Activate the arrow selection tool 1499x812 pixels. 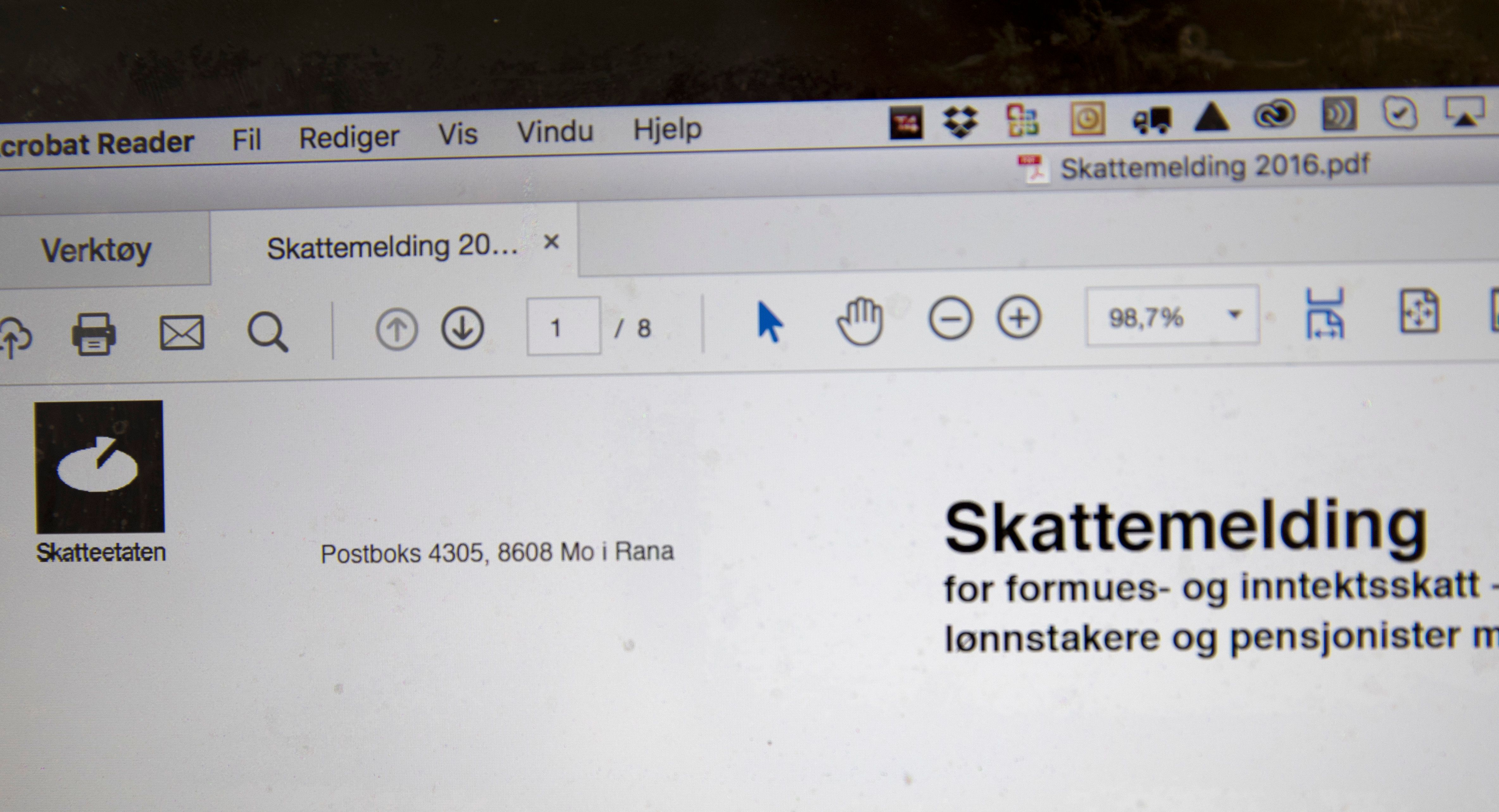click(x=769, y=322)
